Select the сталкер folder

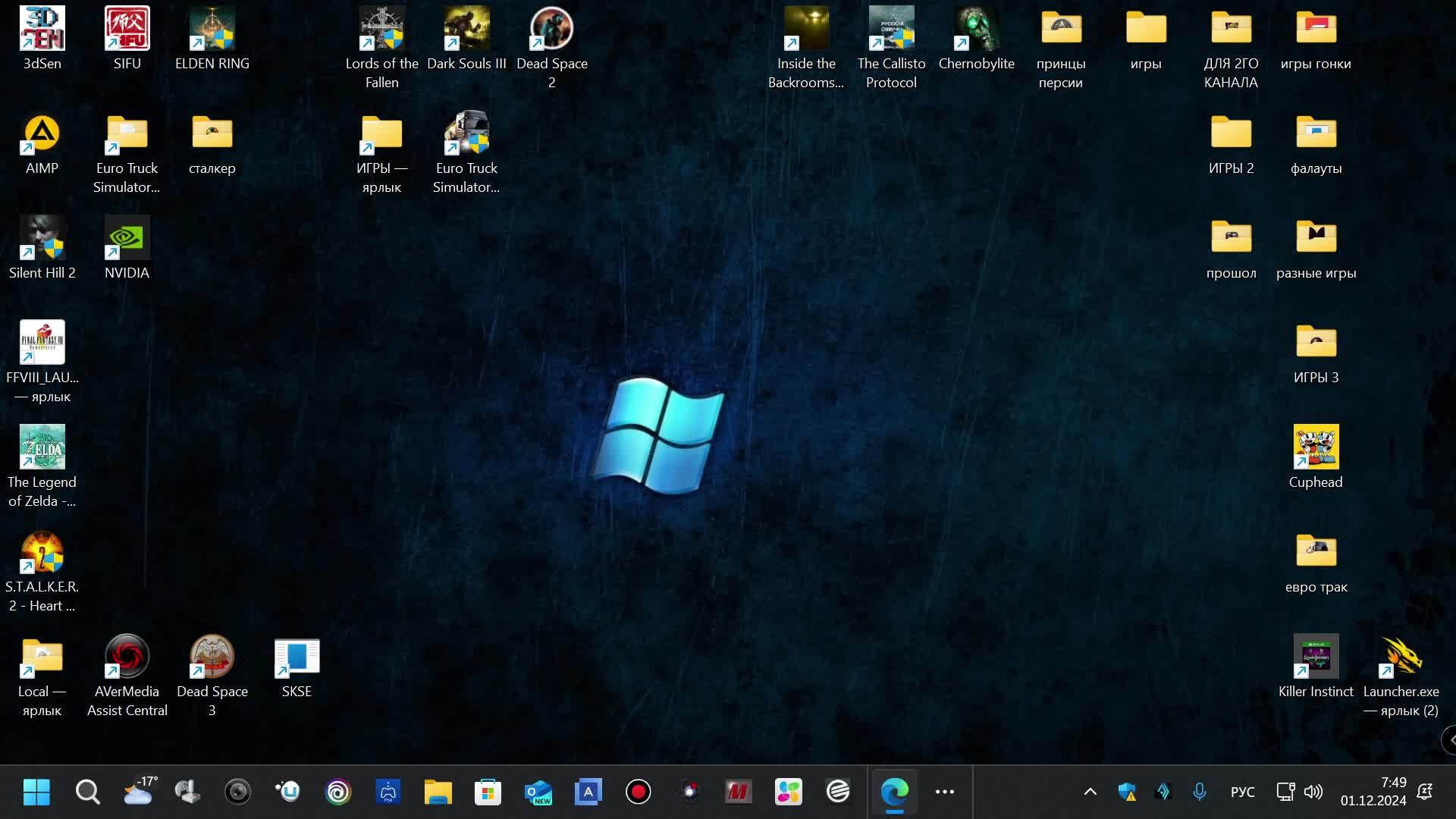tap(212, 144)
